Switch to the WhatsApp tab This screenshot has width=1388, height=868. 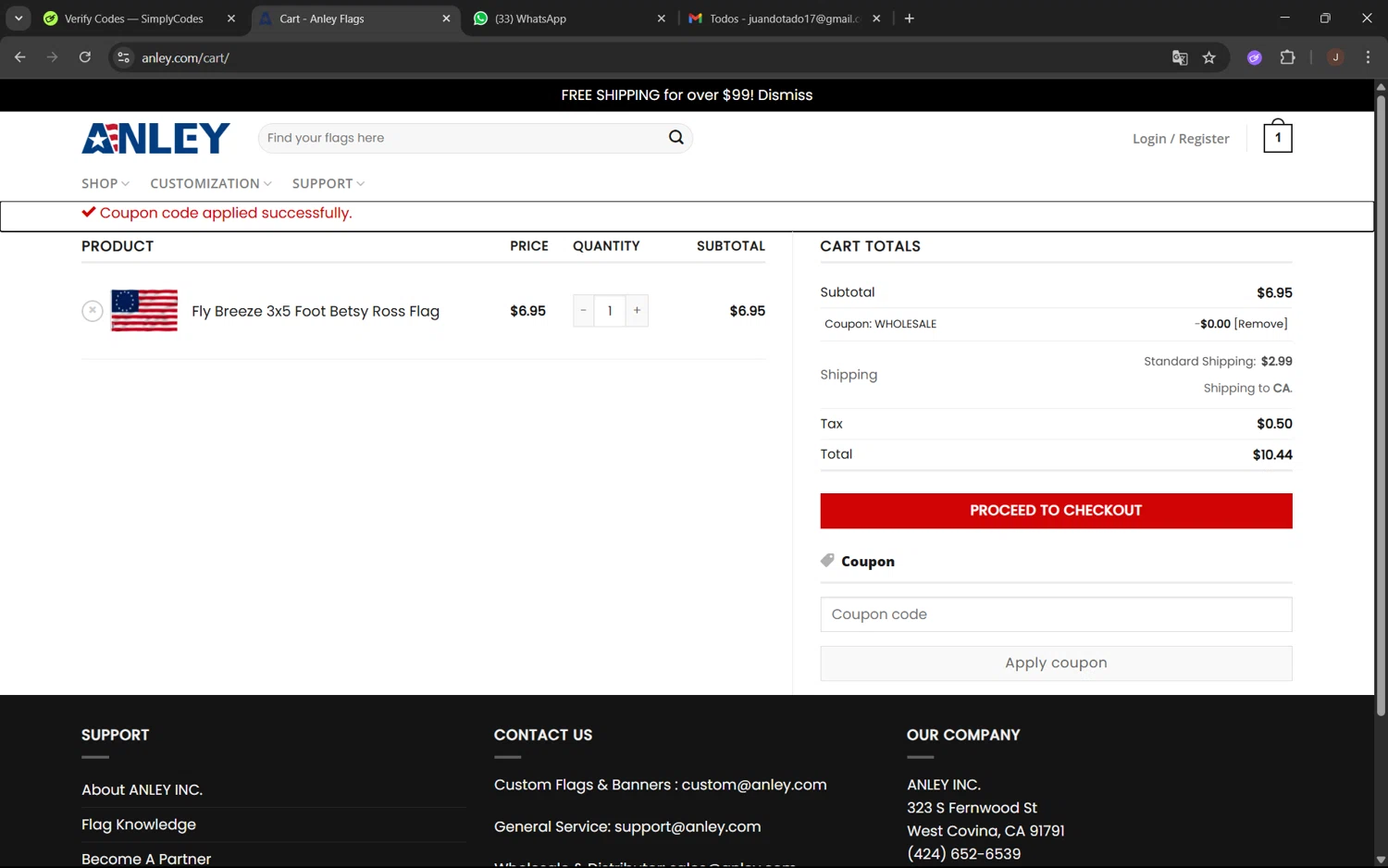(564, 19)
